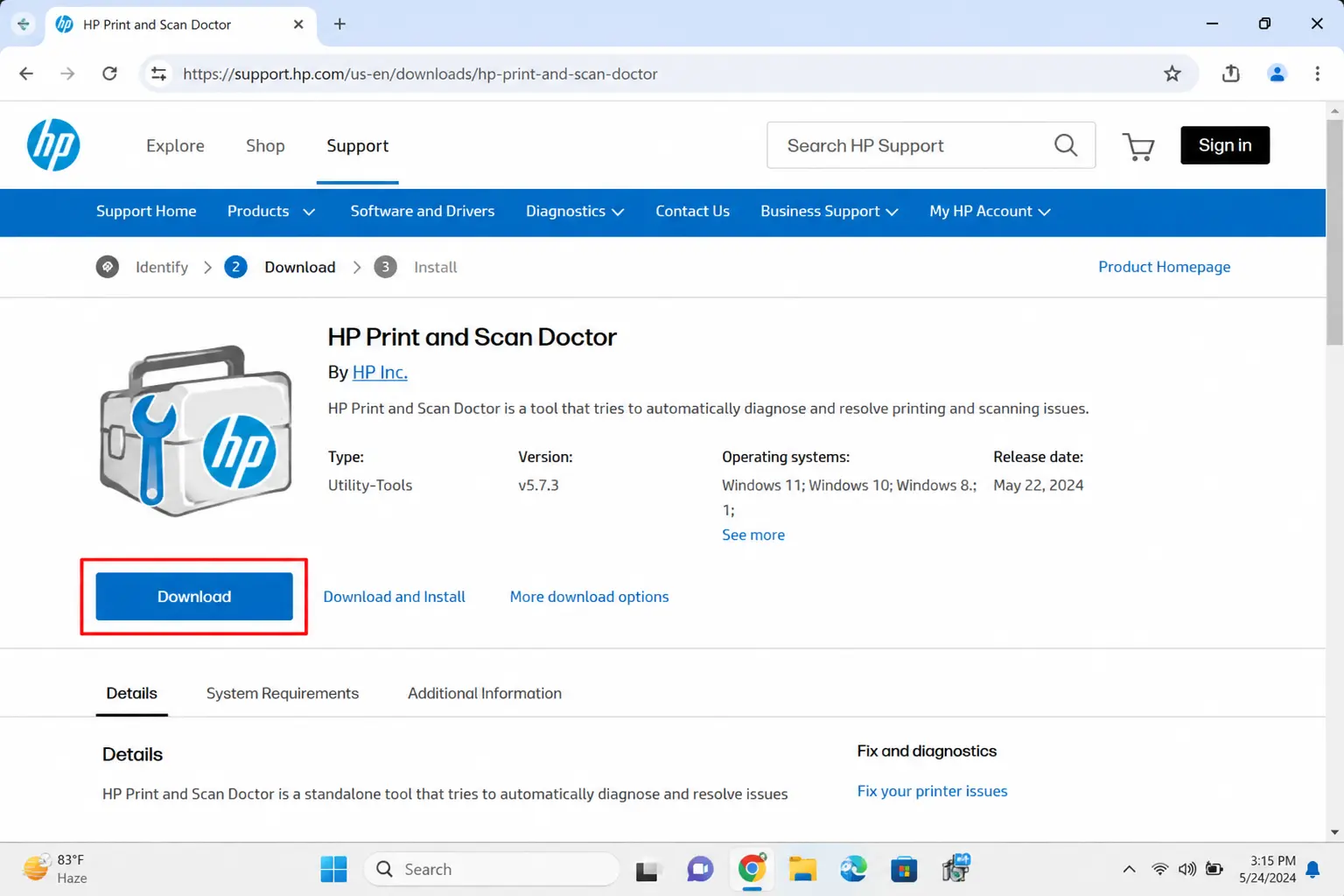Open the notifications bell
Image resolution: width=1344 pixels, height=896 pixels.
coord(1312,869)
